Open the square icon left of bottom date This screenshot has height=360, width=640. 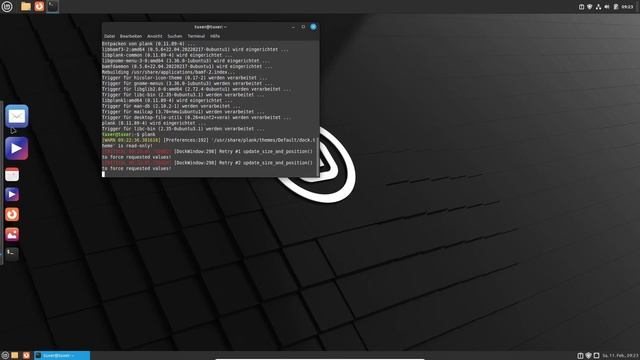pyautogui.click(x=596, y=356)
